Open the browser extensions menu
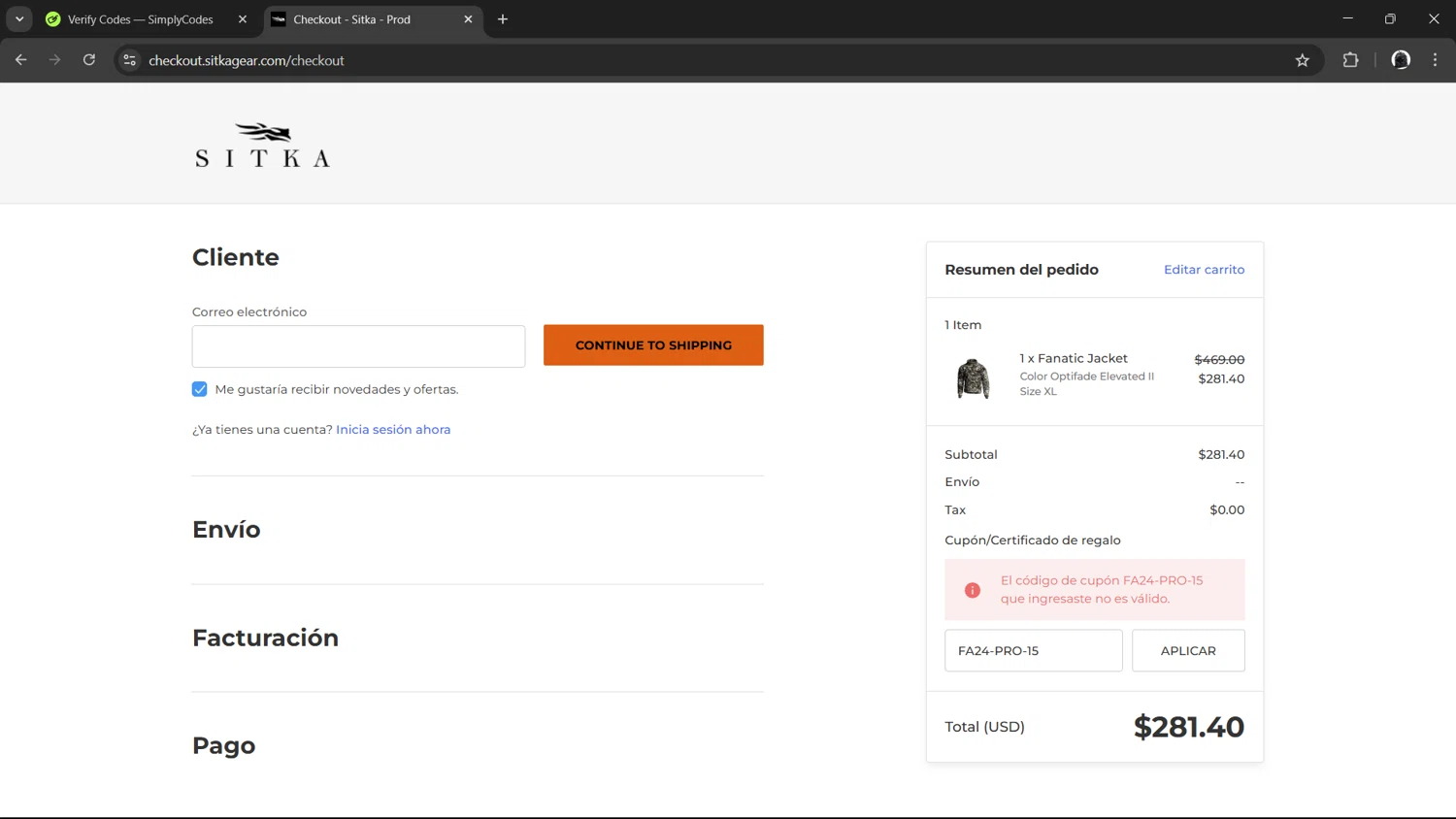This screenshot has height=819, width=1456. point(1350,60)
